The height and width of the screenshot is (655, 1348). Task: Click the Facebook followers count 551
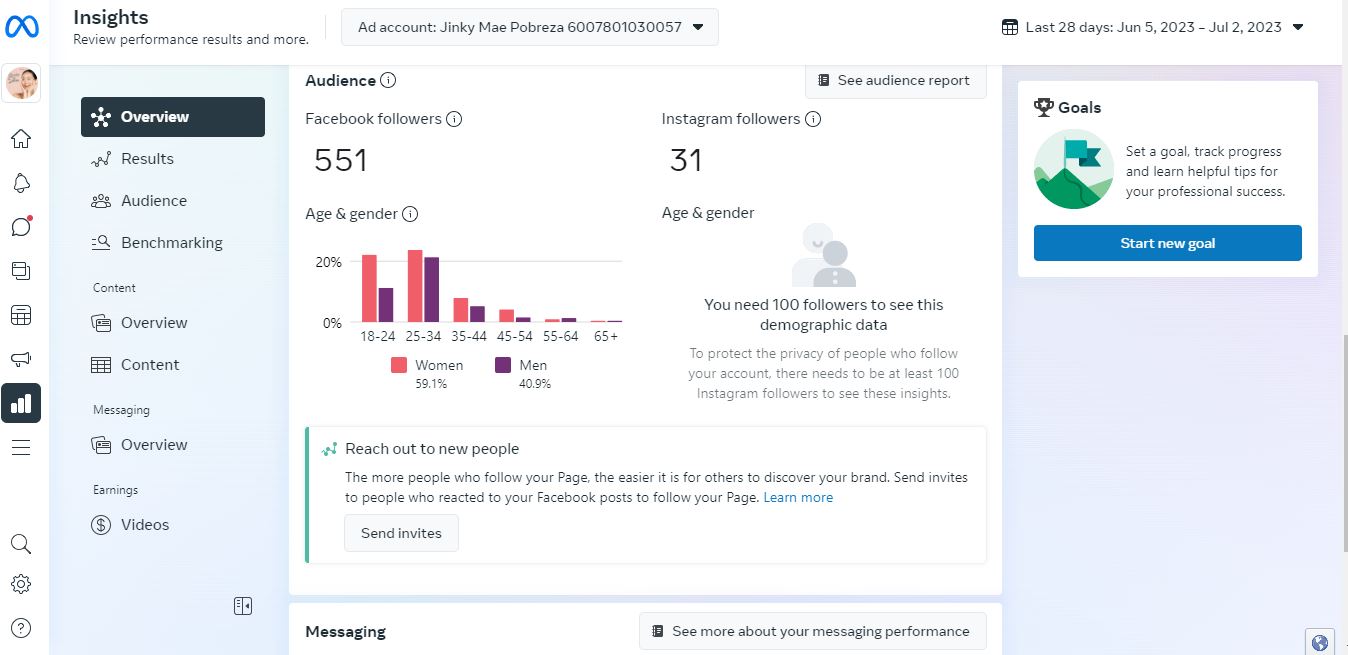click(341, 160)
